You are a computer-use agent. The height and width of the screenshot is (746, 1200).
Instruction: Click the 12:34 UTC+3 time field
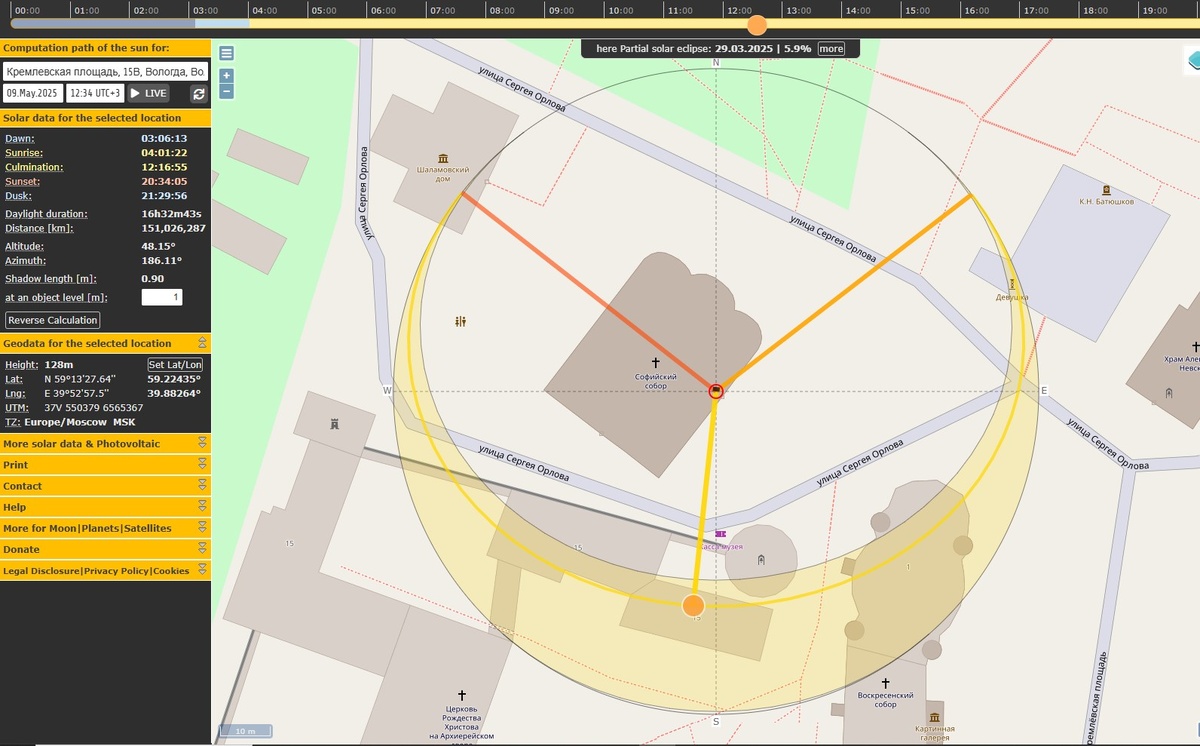coord(95,93)
